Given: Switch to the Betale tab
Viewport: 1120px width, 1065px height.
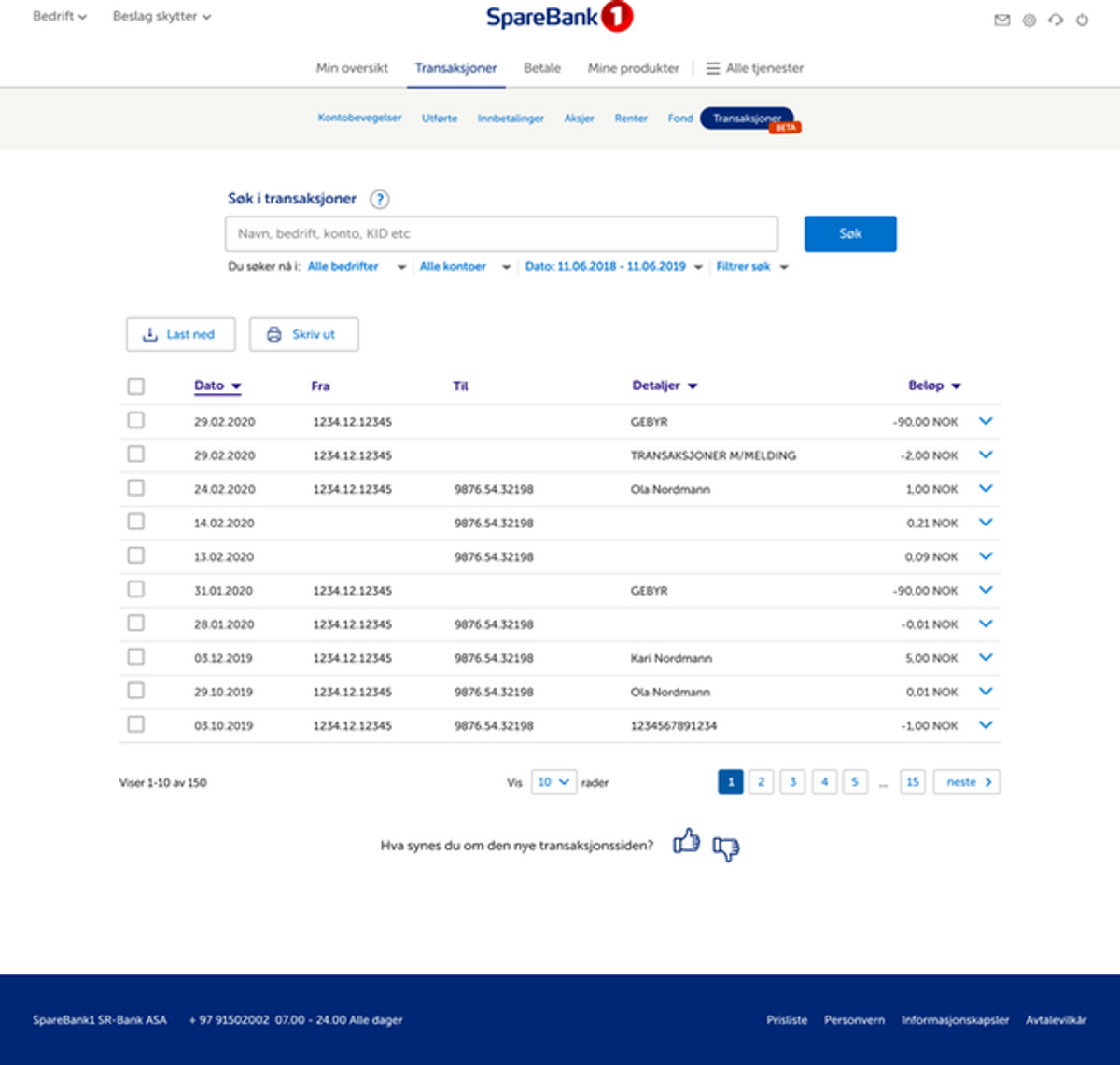Looking at the screenshot, I should pos(541,67).
